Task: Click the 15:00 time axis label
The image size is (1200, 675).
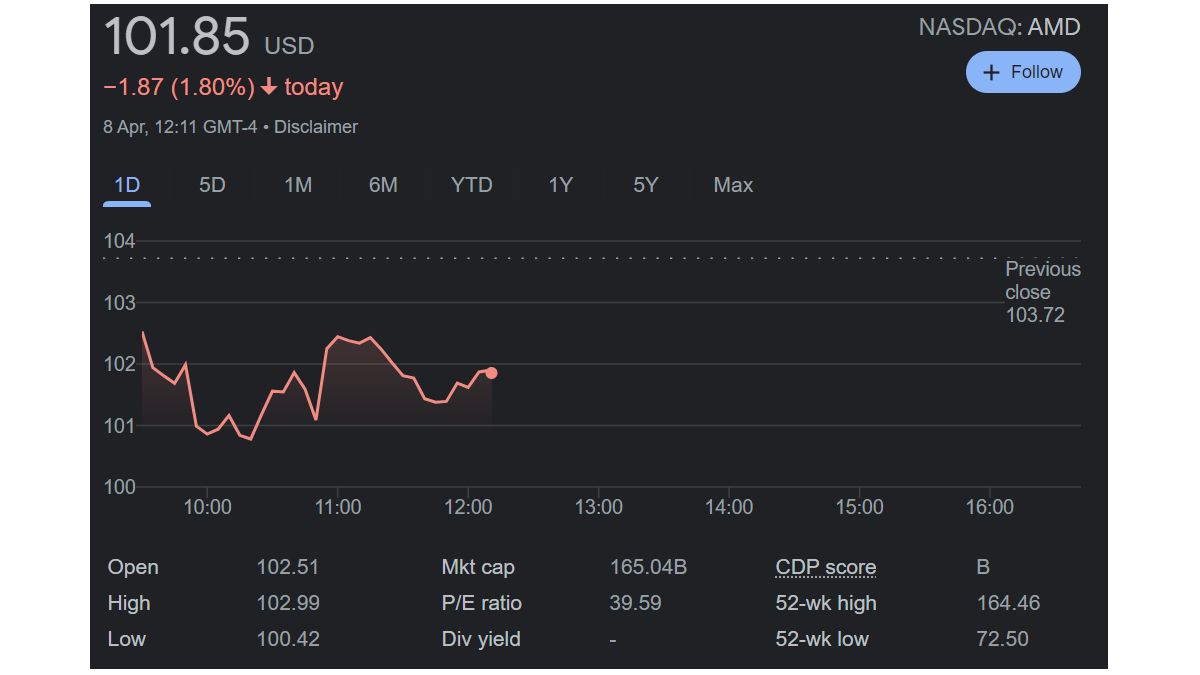Action: (x=859, y=507)
